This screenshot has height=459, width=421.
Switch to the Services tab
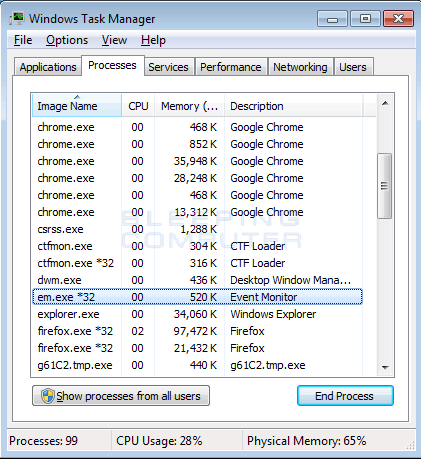[x=168, y=67]
